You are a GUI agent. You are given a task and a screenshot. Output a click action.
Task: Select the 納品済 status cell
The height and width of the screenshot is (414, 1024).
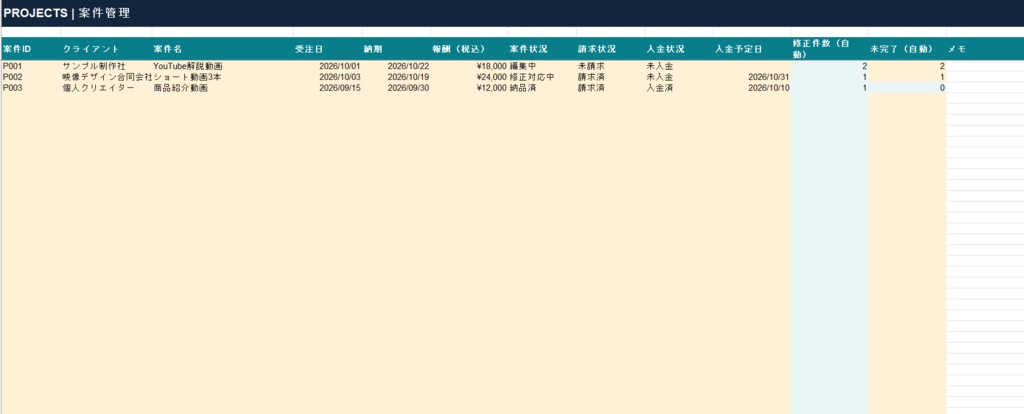click(542, 88)
